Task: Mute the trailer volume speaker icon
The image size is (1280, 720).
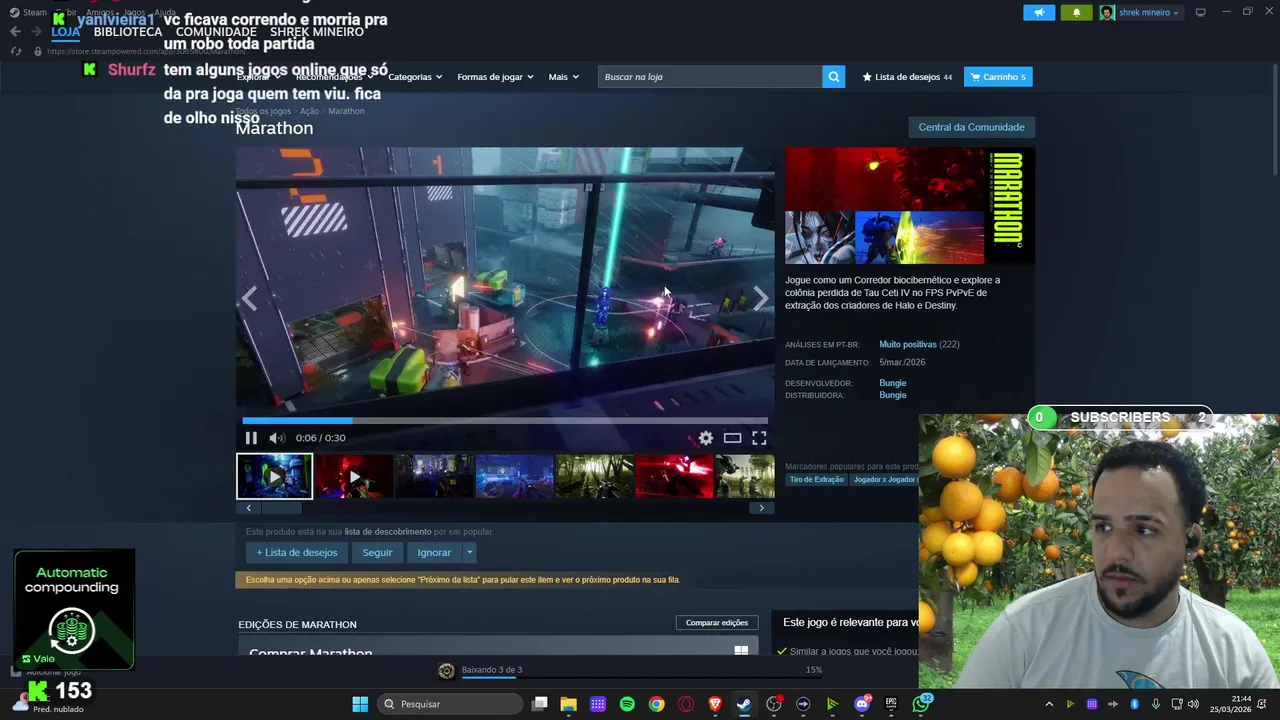Action: point(277,438)
